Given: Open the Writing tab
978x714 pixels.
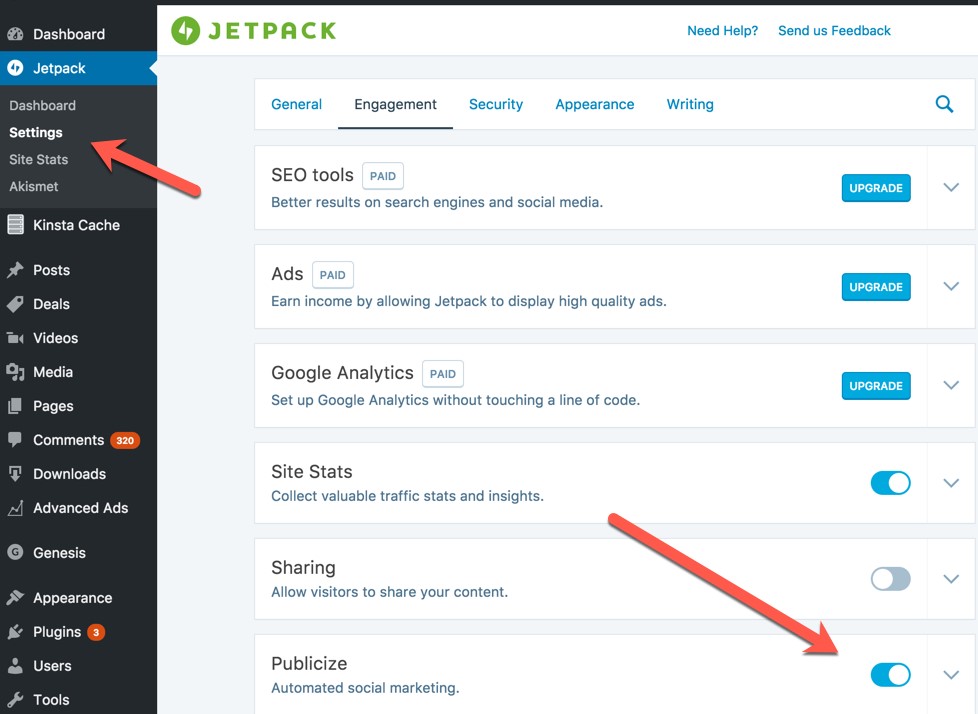Looking at the screenshot, I should (690, 104).
